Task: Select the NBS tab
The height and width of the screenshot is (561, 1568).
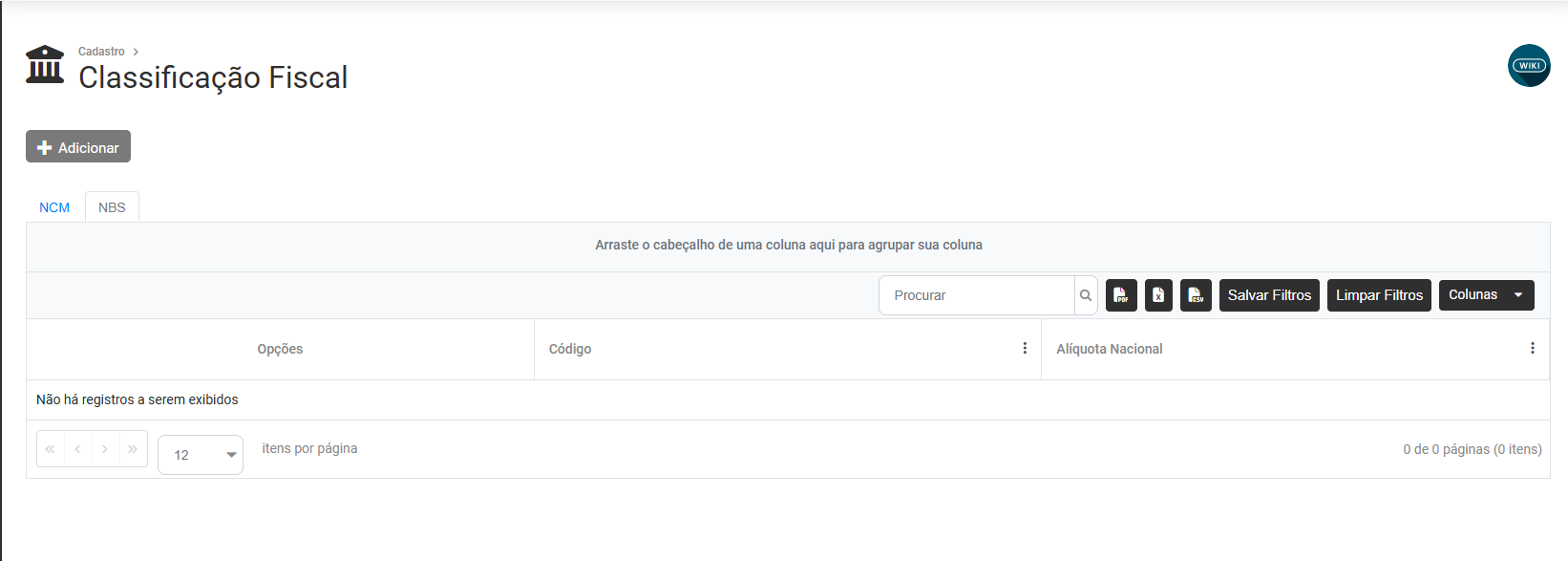Action: 112,207
